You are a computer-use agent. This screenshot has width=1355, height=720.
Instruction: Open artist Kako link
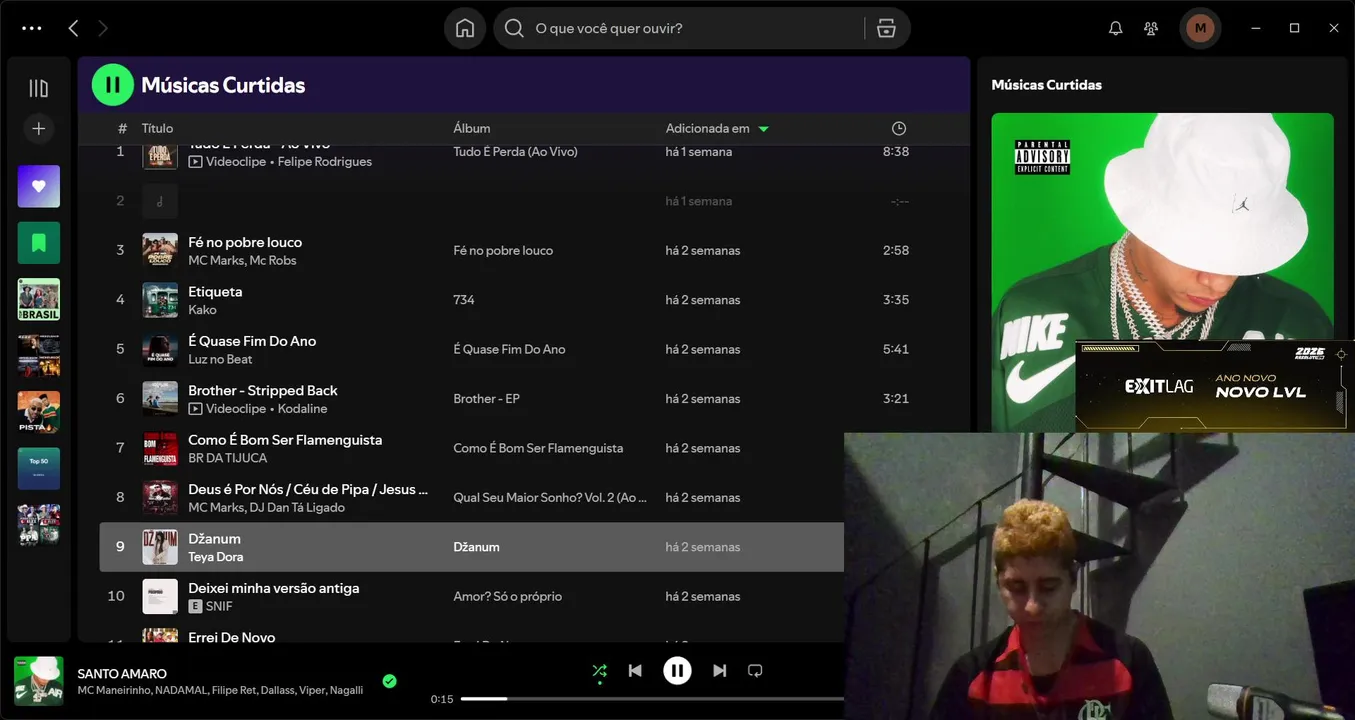202,310
